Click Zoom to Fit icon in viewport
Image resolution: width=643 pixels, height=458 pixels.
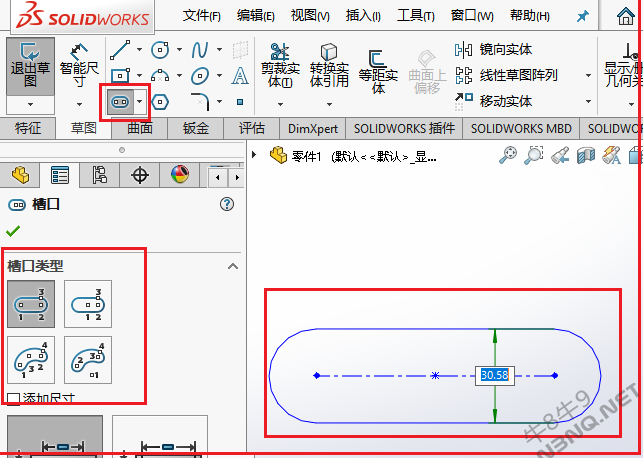coord(508,156)
